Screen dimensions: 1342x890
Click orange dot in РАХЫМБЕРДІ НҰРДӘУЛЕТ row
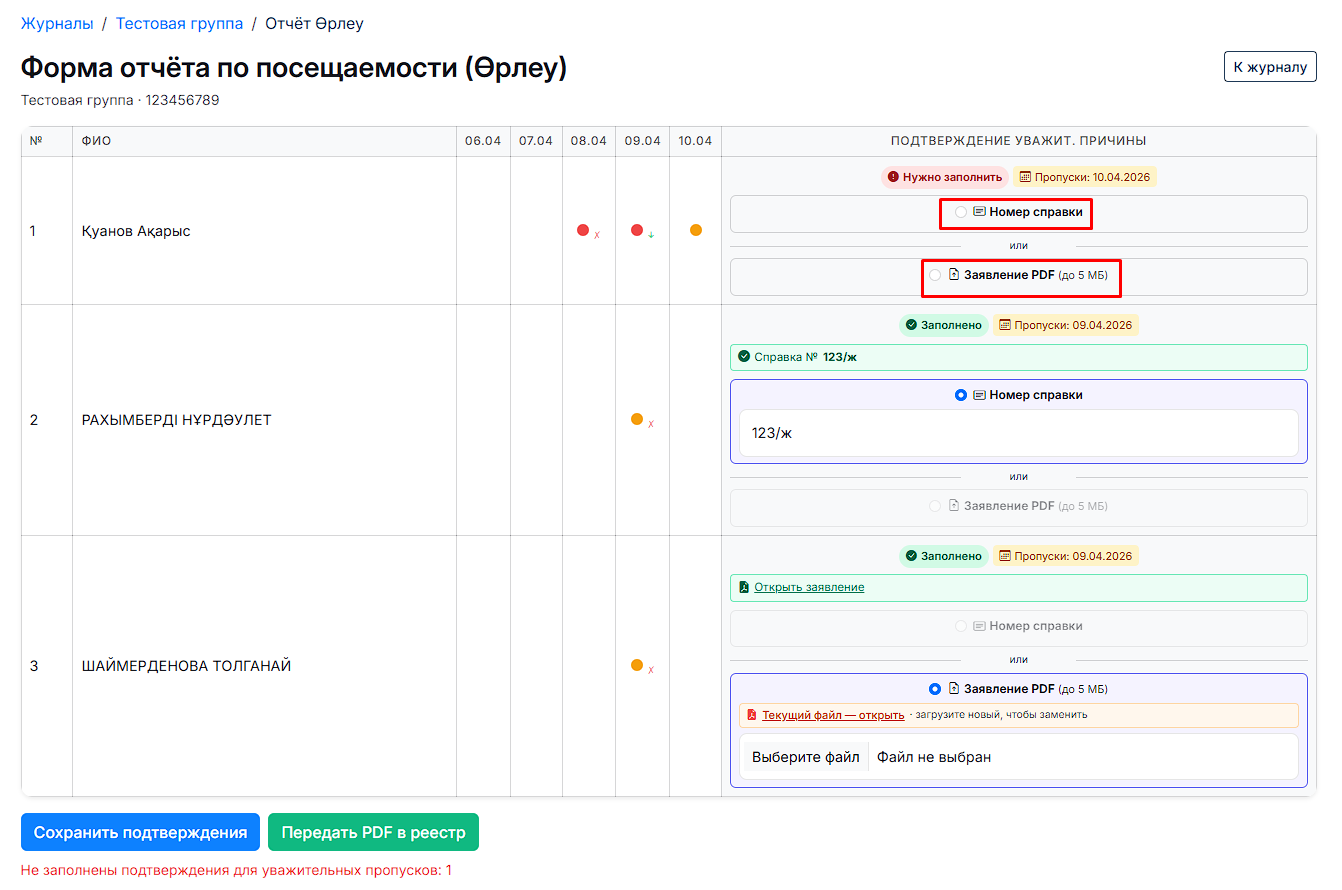click(x=637, y=419)
